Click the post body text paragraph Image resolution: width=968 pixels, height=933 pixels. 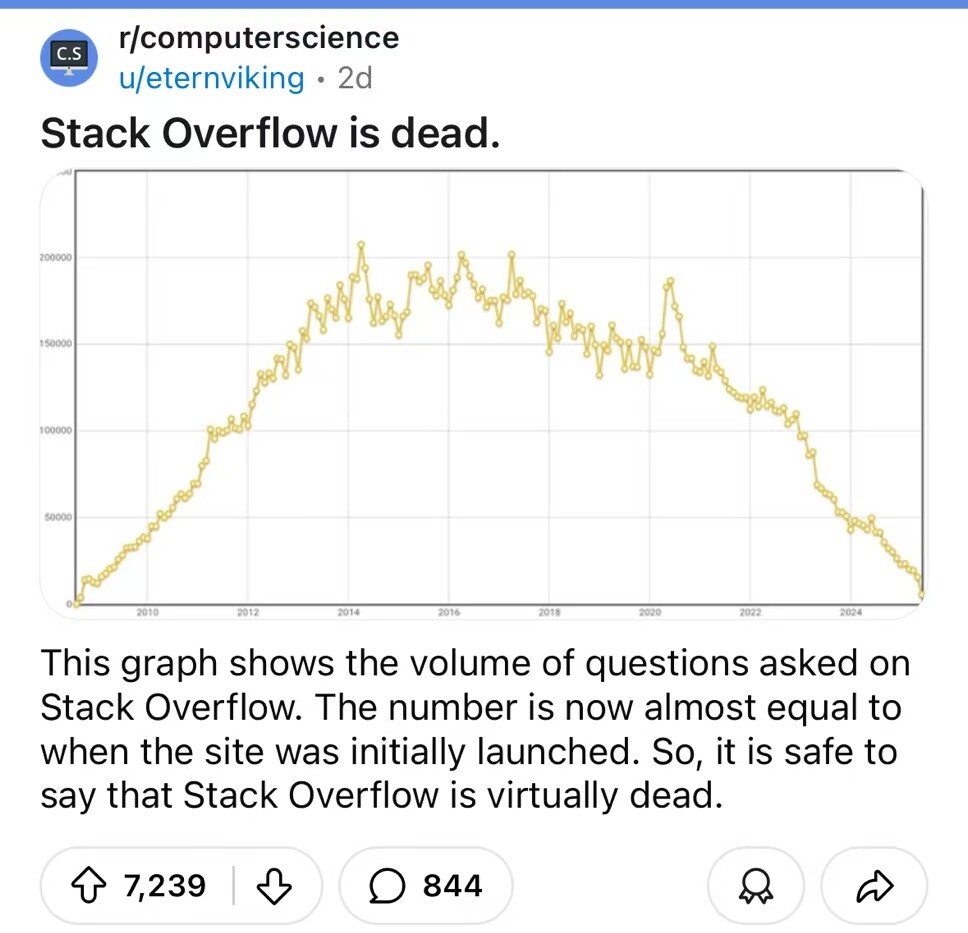point(475,729)
